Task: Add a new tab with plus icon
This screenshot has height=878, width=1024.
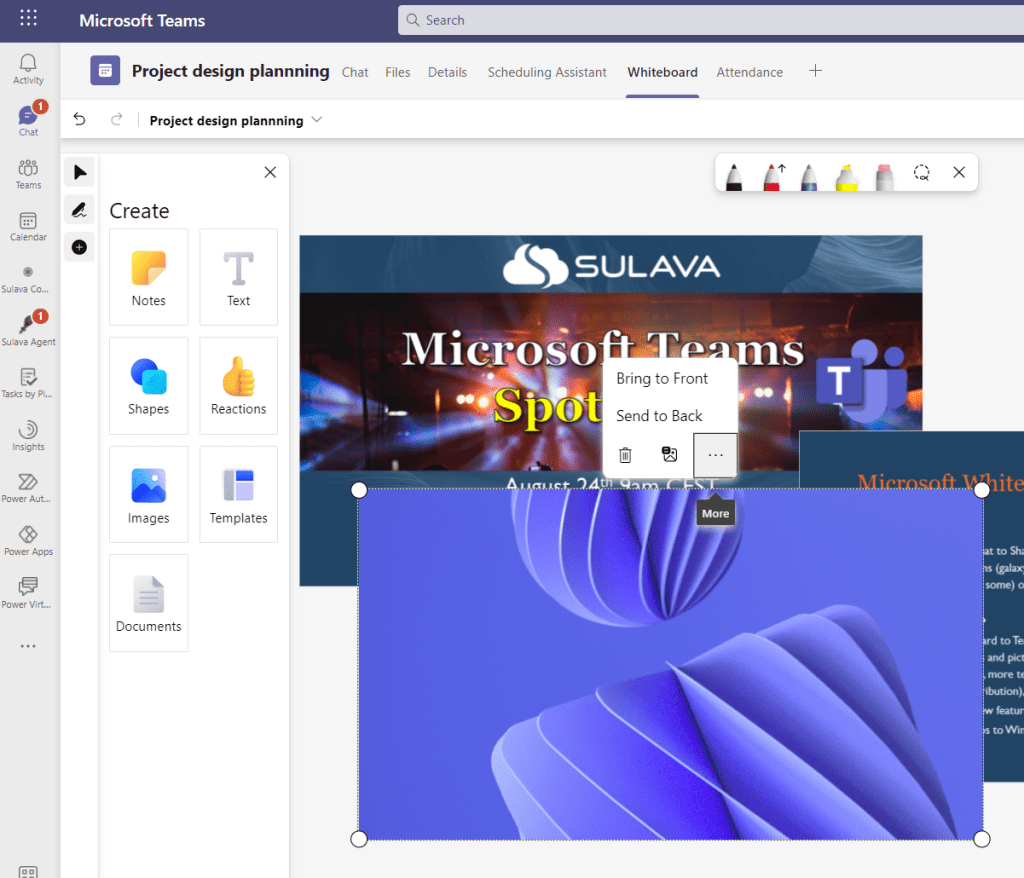Action: pyautogui.click(x=815, y=71)
